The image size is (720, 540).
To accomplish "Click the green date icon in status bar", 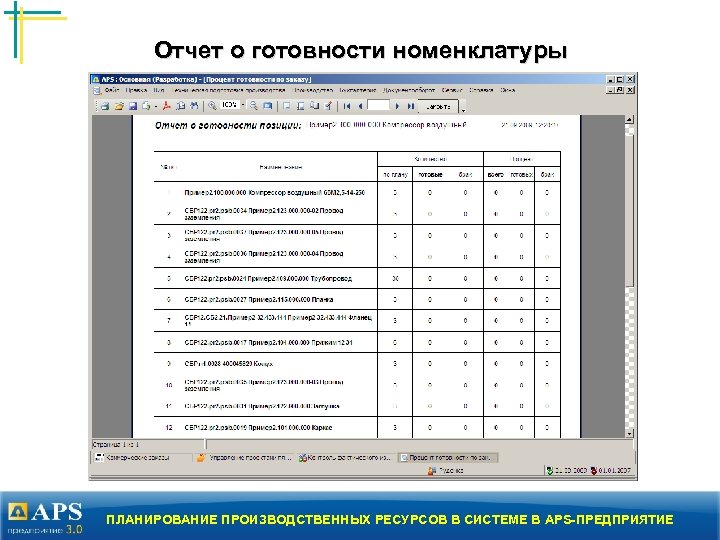I will click(549, 470).
